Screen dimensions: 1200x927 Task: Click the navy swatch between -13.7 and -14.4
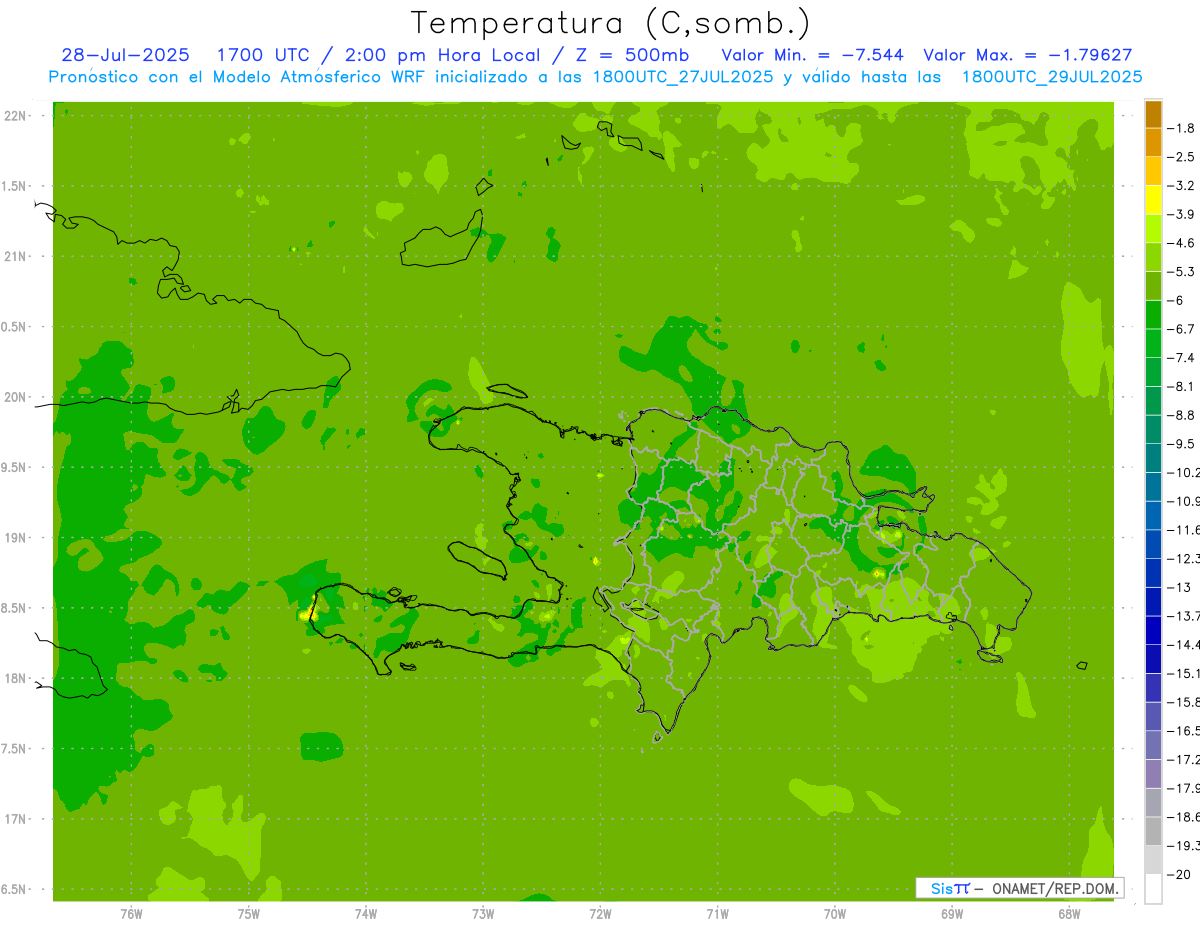[x=1153, y=630]
